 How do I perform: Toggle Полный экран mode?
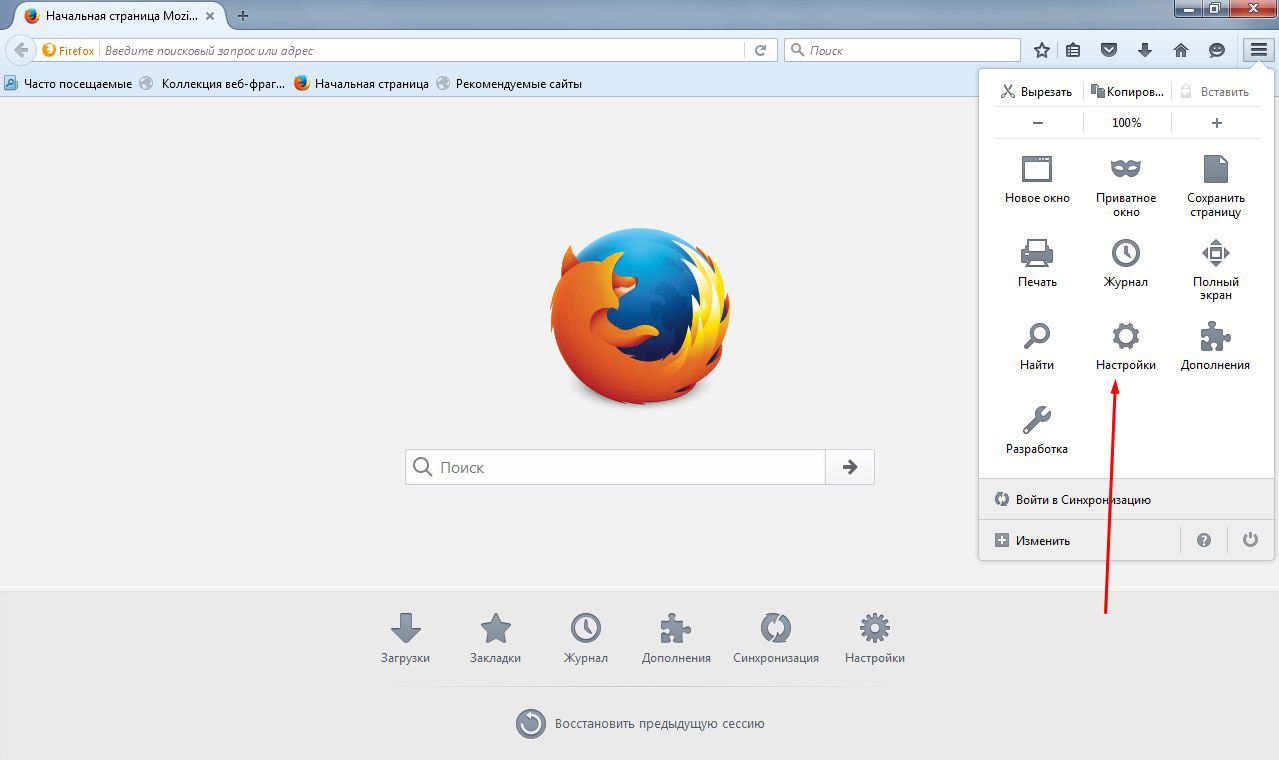tap(1214, 263)
